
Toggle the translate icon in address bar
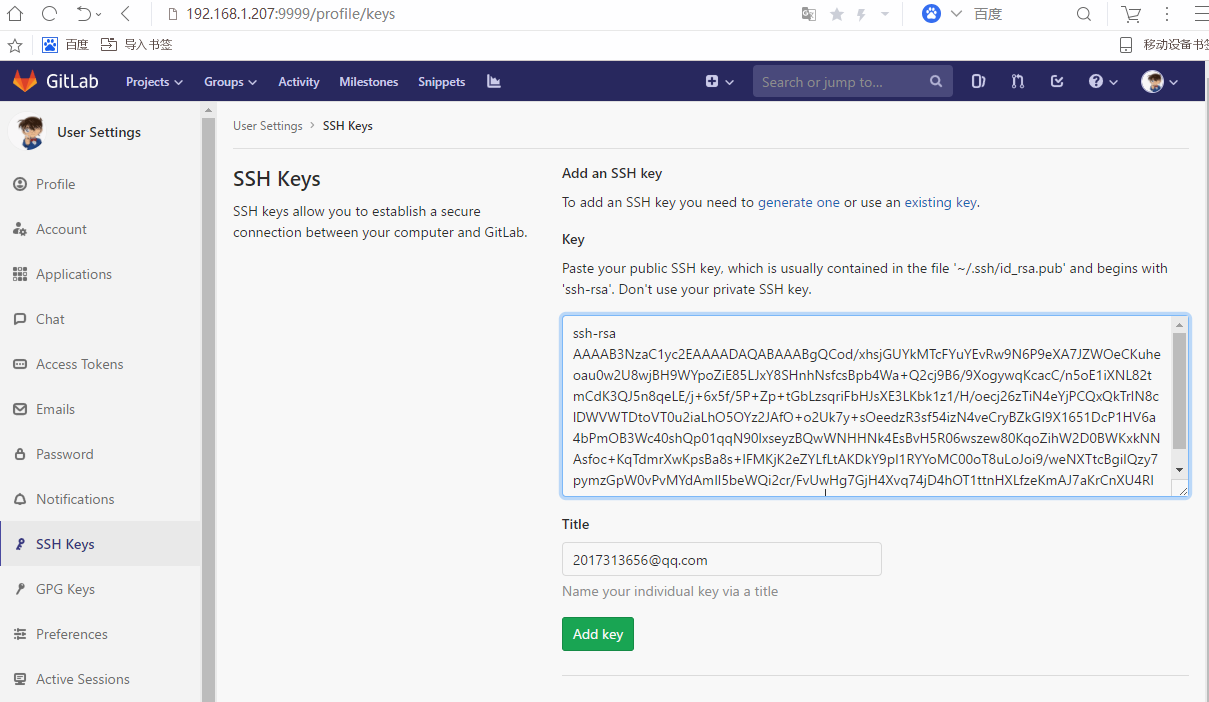(x=808, y=14)
